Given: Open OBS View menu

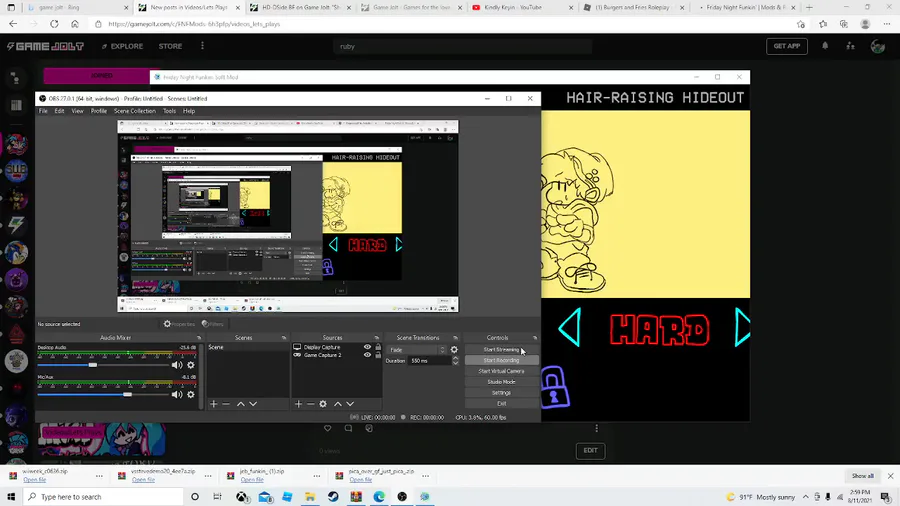Looking at the screenshot, I should point(77,111).
